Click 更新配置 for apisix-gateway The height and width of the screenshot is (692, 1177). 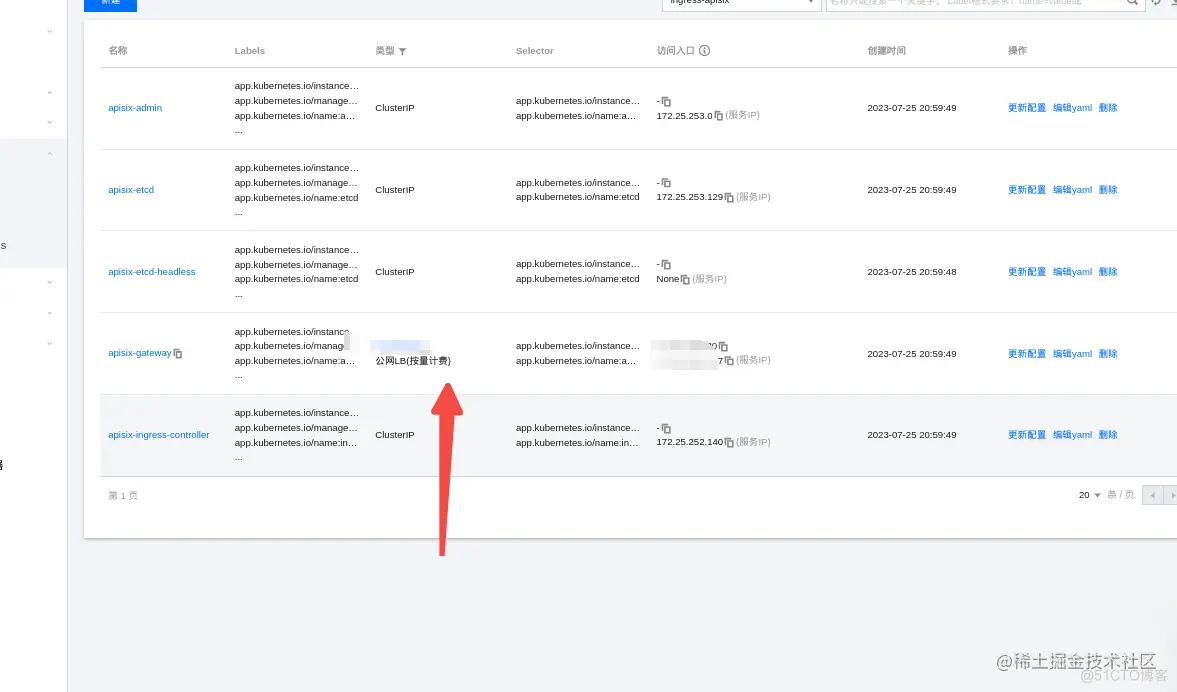point(1026,354)
